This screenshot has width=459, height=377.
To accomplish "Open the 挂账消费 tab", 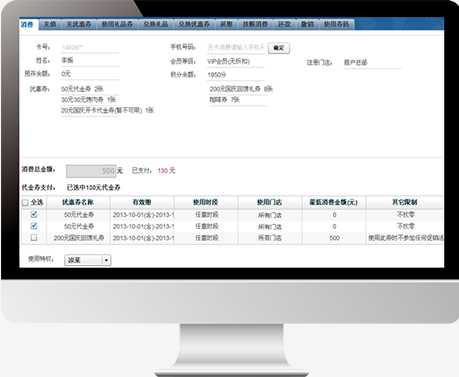I will (x=255, y=24).
